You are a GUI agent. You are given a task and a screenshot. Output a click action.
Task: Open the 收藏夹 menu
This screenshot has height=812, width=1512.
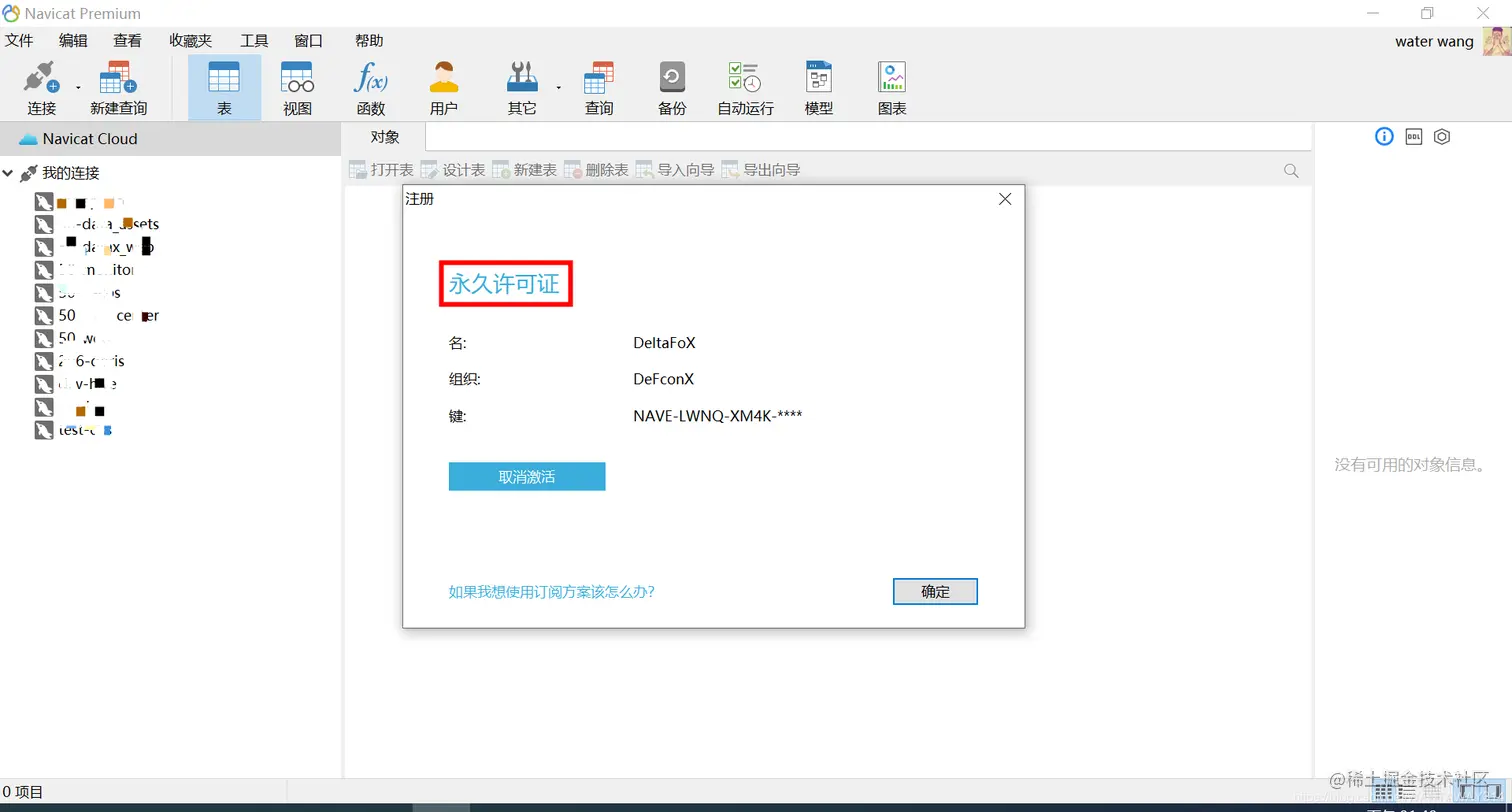[190, 41]
